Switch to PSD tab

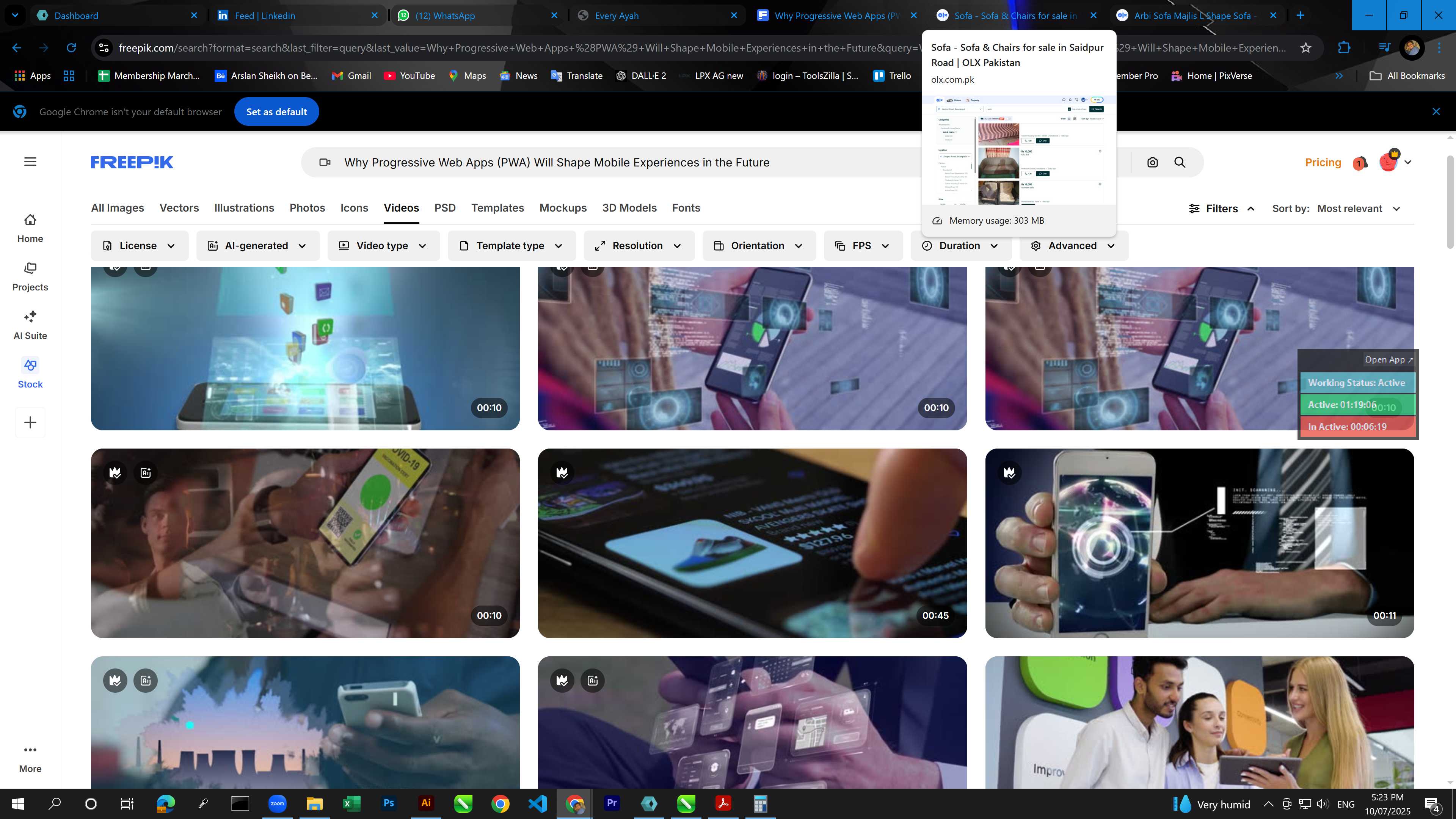pyautogui.click(x=445, y=208)
